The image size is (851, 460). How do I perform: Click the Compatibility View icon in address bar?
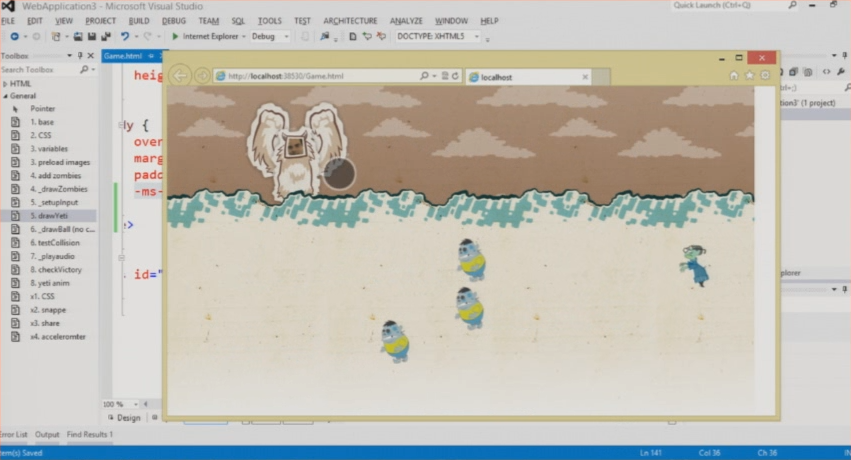[445, 76]
